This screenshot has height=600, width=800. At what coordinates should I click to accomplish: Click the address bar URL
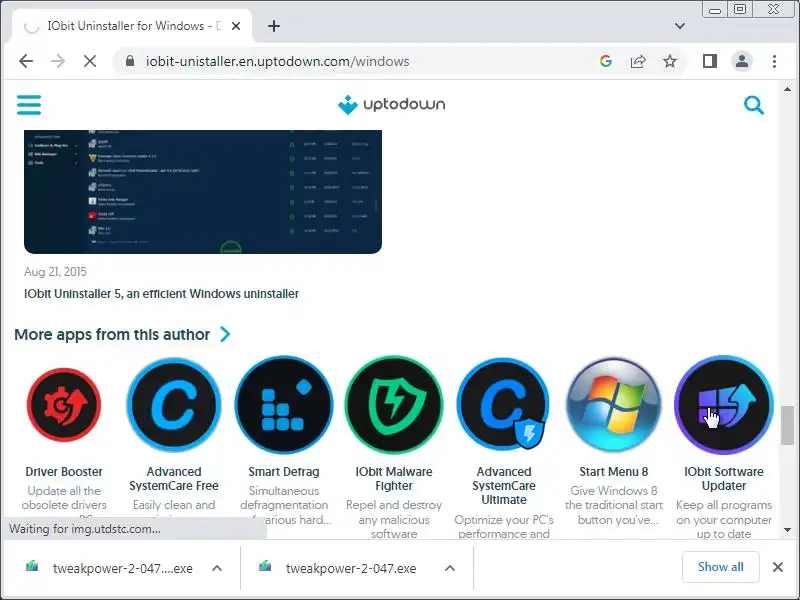pos(278,61)
